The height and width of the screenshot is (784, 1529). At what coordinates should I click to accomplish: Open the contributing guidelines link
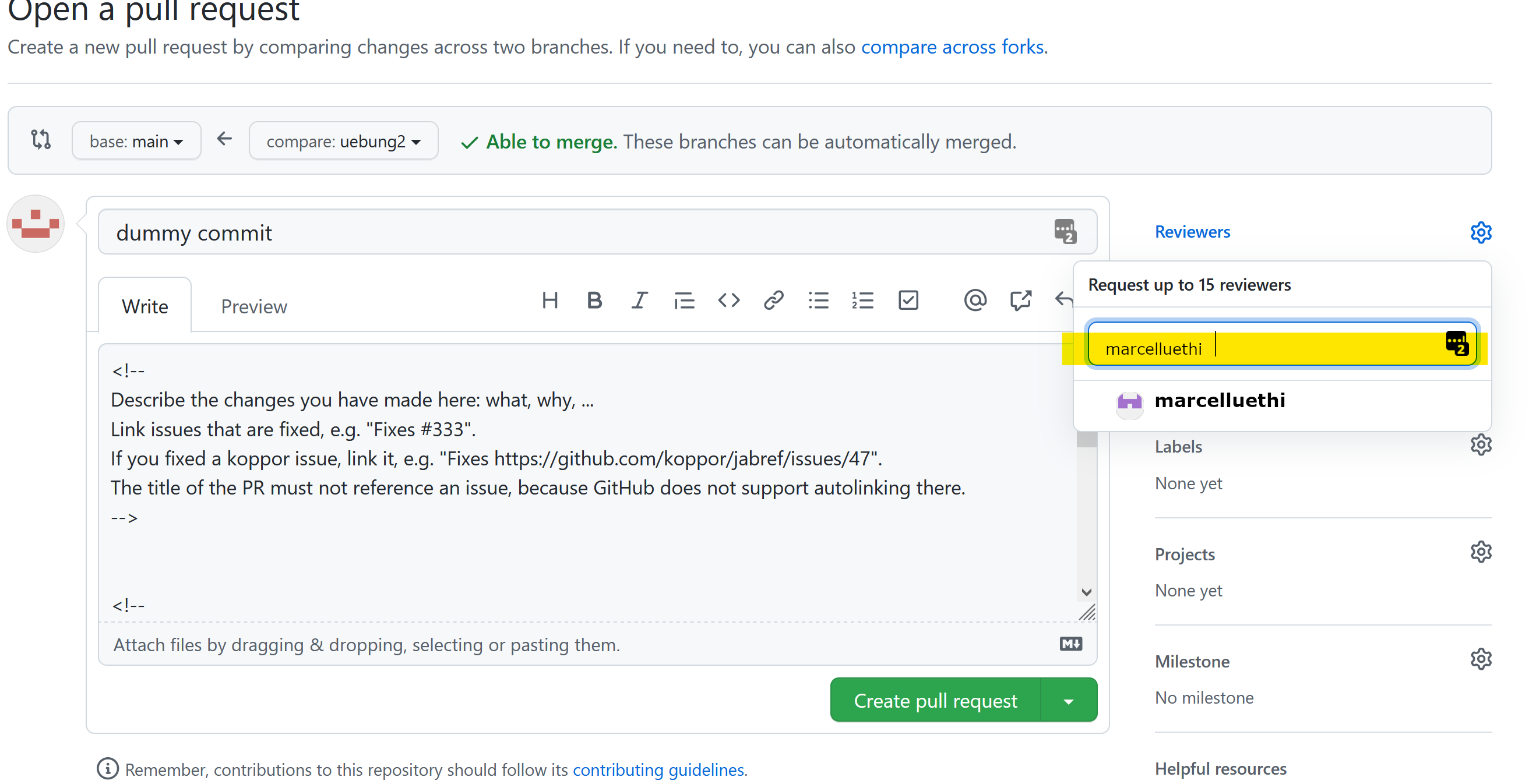658,770
